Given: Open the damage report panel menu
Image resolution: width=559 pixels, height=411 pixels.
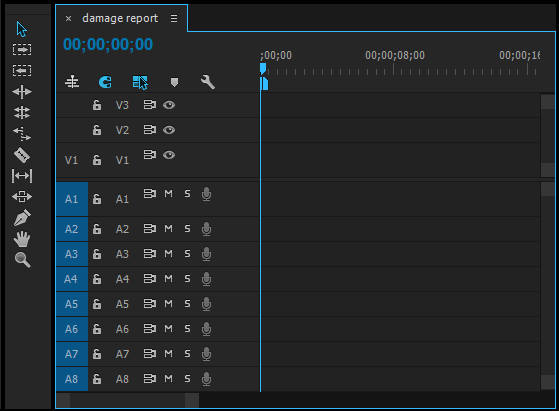Looking at the screenshot, I should (174, 18).
